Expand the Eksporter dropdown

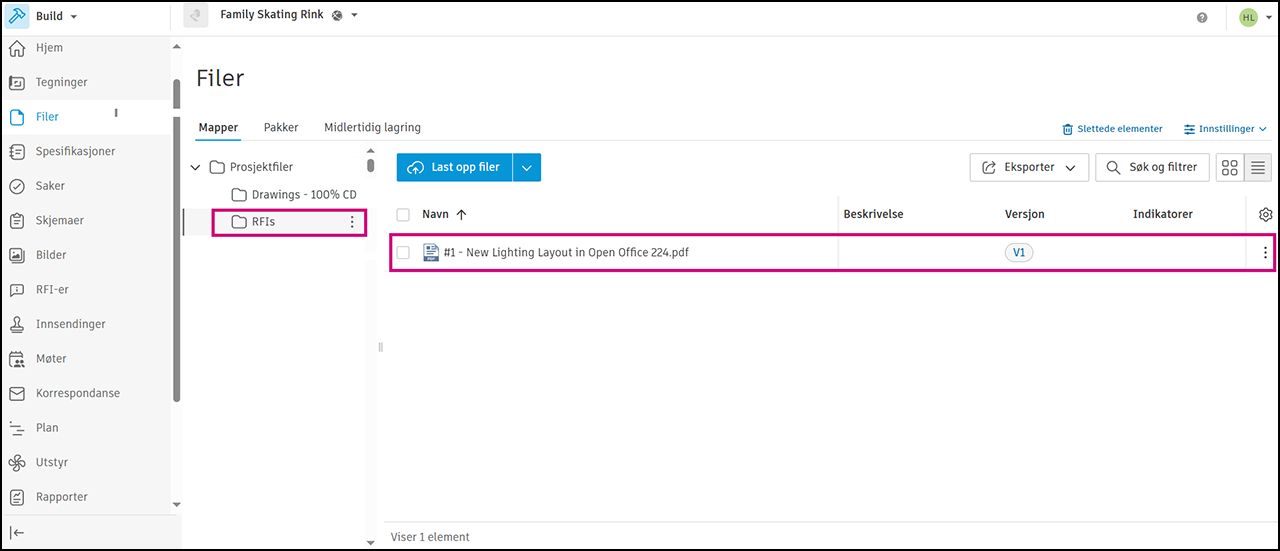pos(1030,168)
